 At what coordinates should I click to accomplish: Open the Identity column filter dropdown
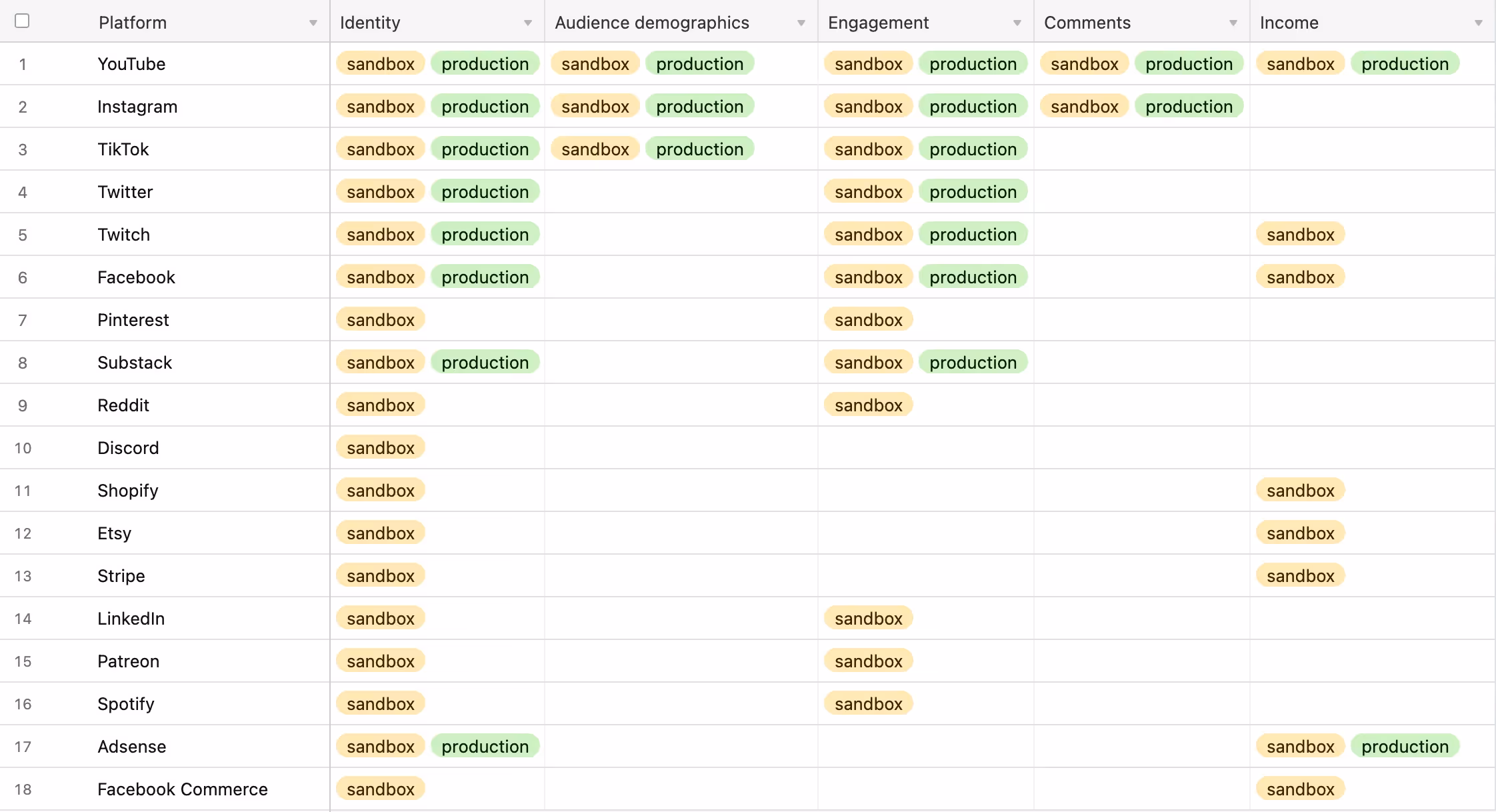(x=529, y=22)
